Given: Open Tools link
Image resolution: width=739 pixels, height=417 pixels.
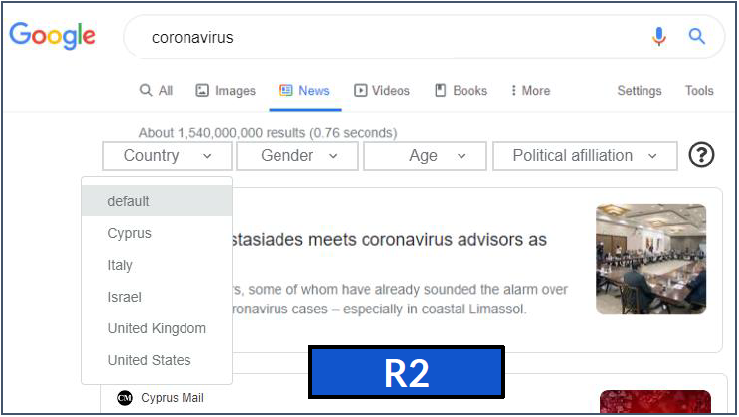Looking at the screenshot, I should pos(699,90).
